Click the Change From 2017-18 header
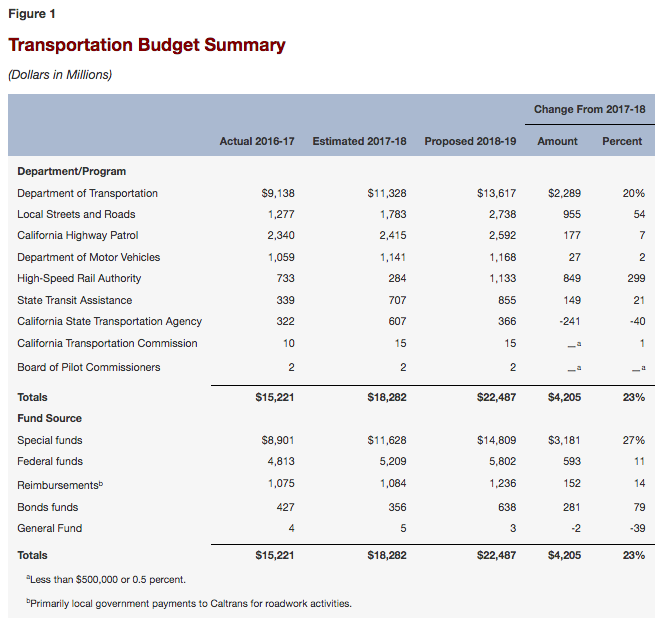The height and width of the screenshot is (628, 657). tap(589, 109)
